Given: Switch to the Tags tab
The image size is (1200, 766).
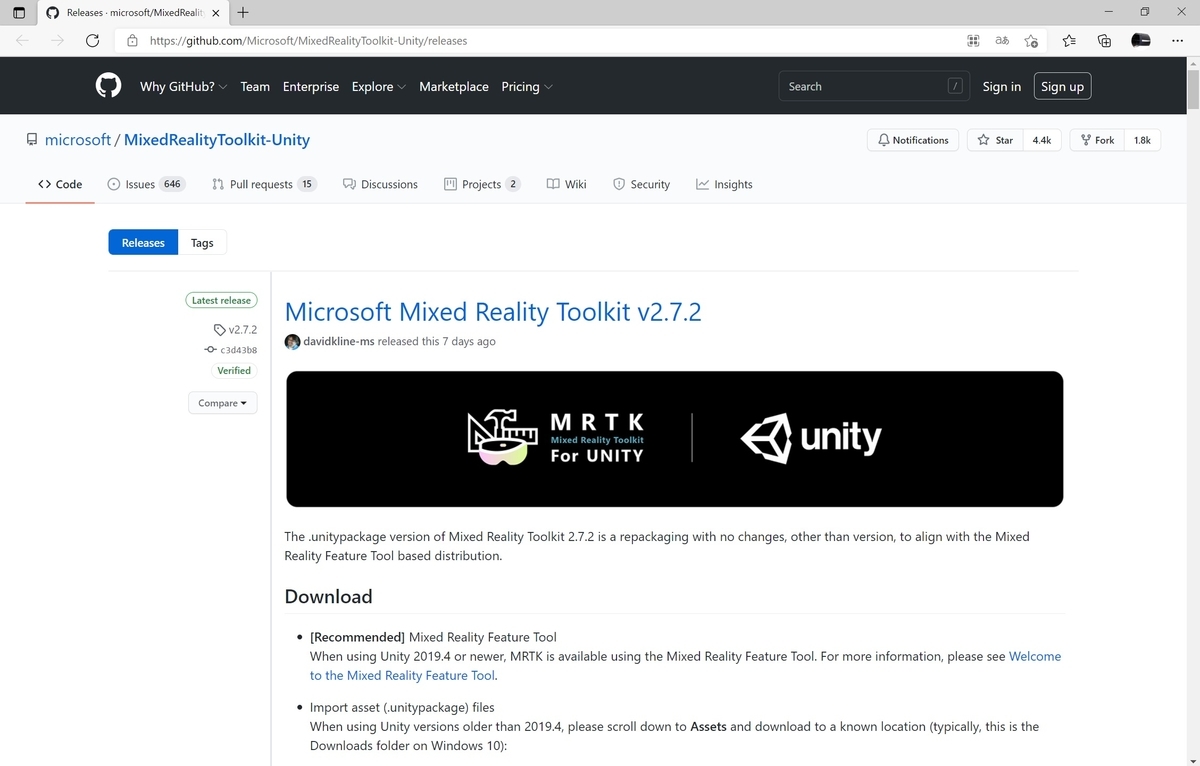Looking at the screenshot, I should point(202,242).
